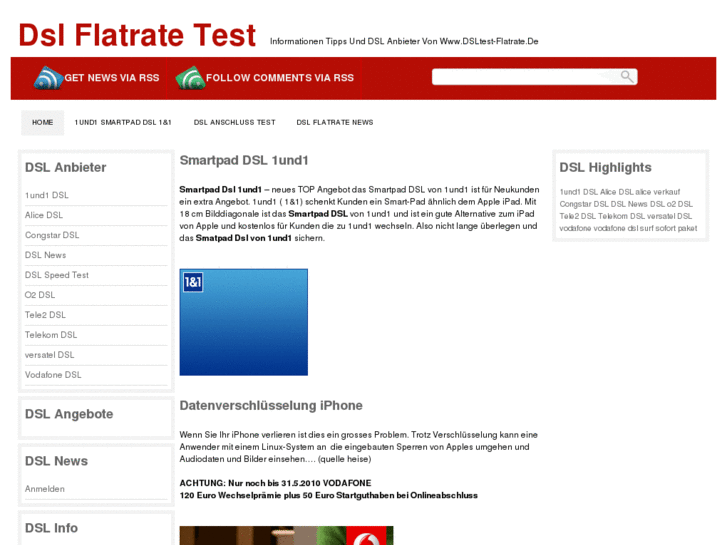This screenshot has width=727, height=545.
Task: Open DSL Anschluss Test menu item
Action: point(235,122)
